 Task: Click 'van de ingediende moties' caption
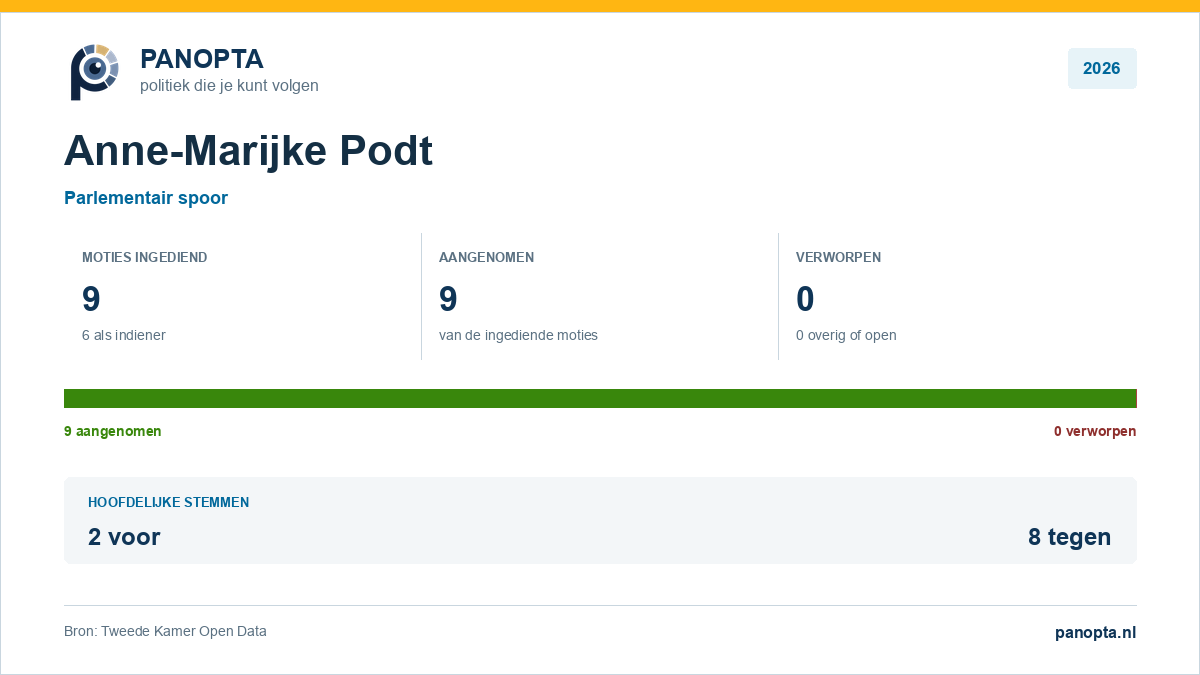(x=518, y=335)
